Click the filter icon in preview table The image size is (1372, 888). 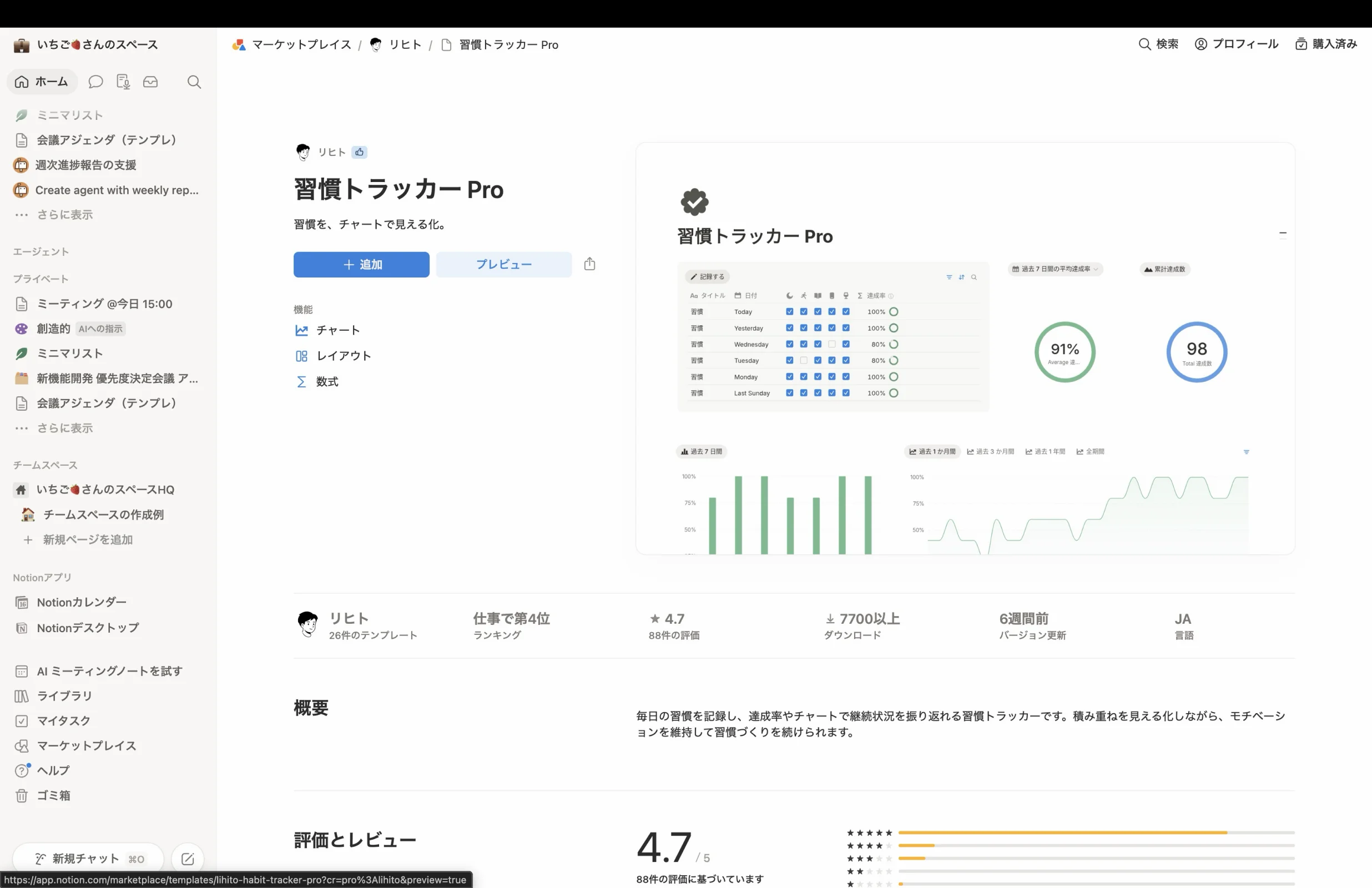point(949,277)
